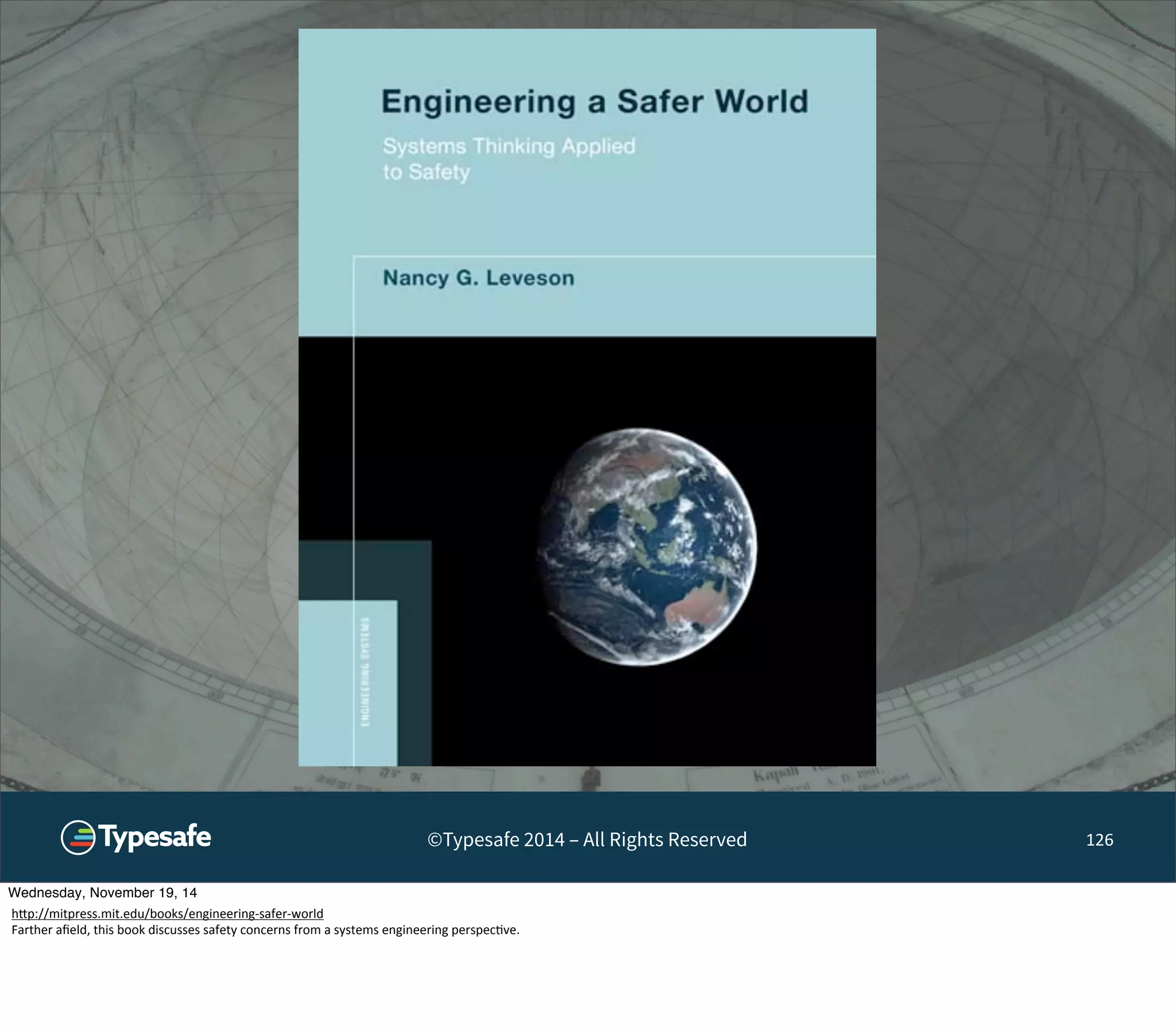Click '©Typesafe 2014 – All Rights Reserved' text

coord(587,840)
